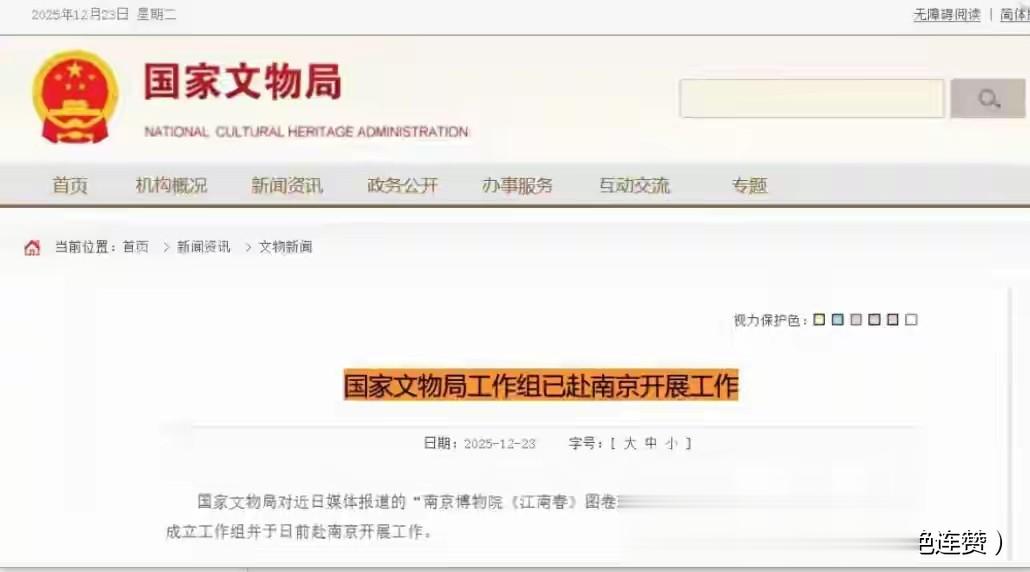Open the 政务公开 menu item
1030x572 pixels.
(403, 185)
